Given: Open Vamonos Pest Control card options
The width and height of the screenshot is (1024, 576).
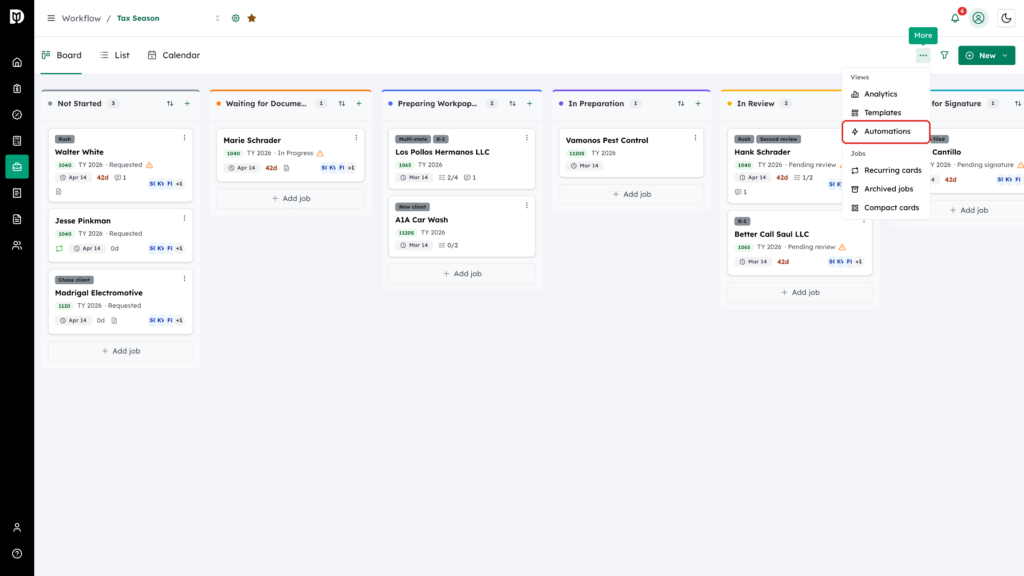Looking at the screenshot, I should 696,138.
